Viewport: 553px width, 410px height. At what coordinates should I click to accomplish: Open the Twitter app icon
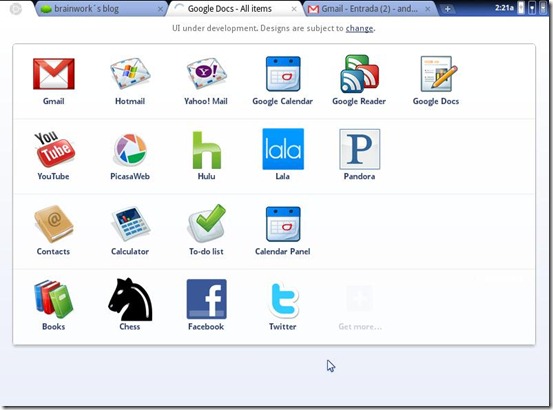coord(283,300)
